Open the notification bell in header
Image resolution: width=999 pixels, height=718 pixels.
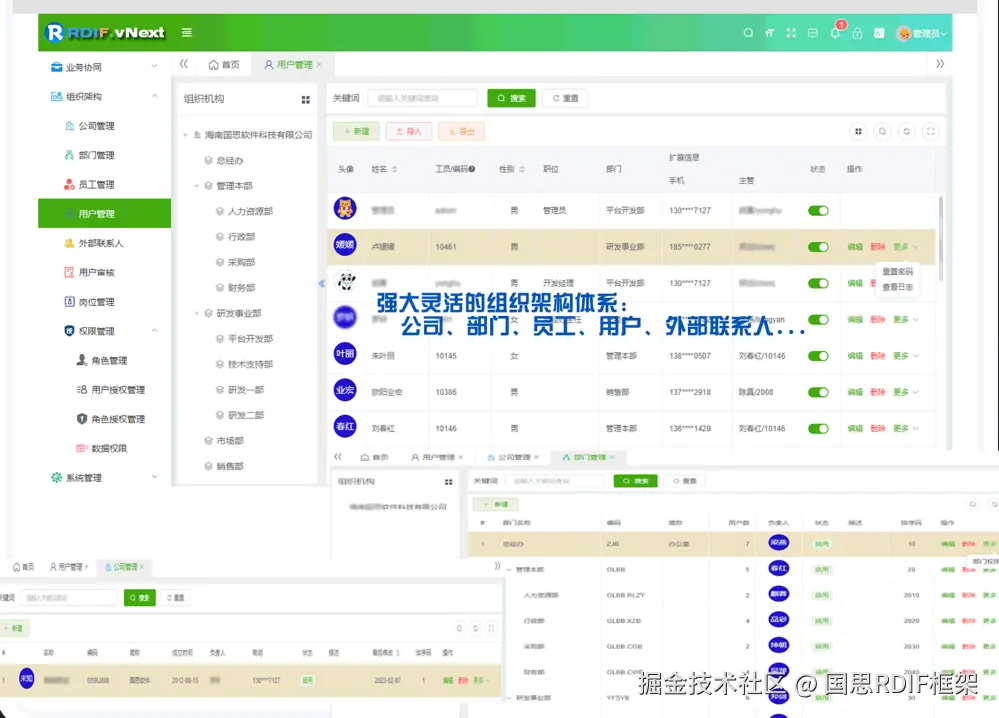(x=835, y=33)
